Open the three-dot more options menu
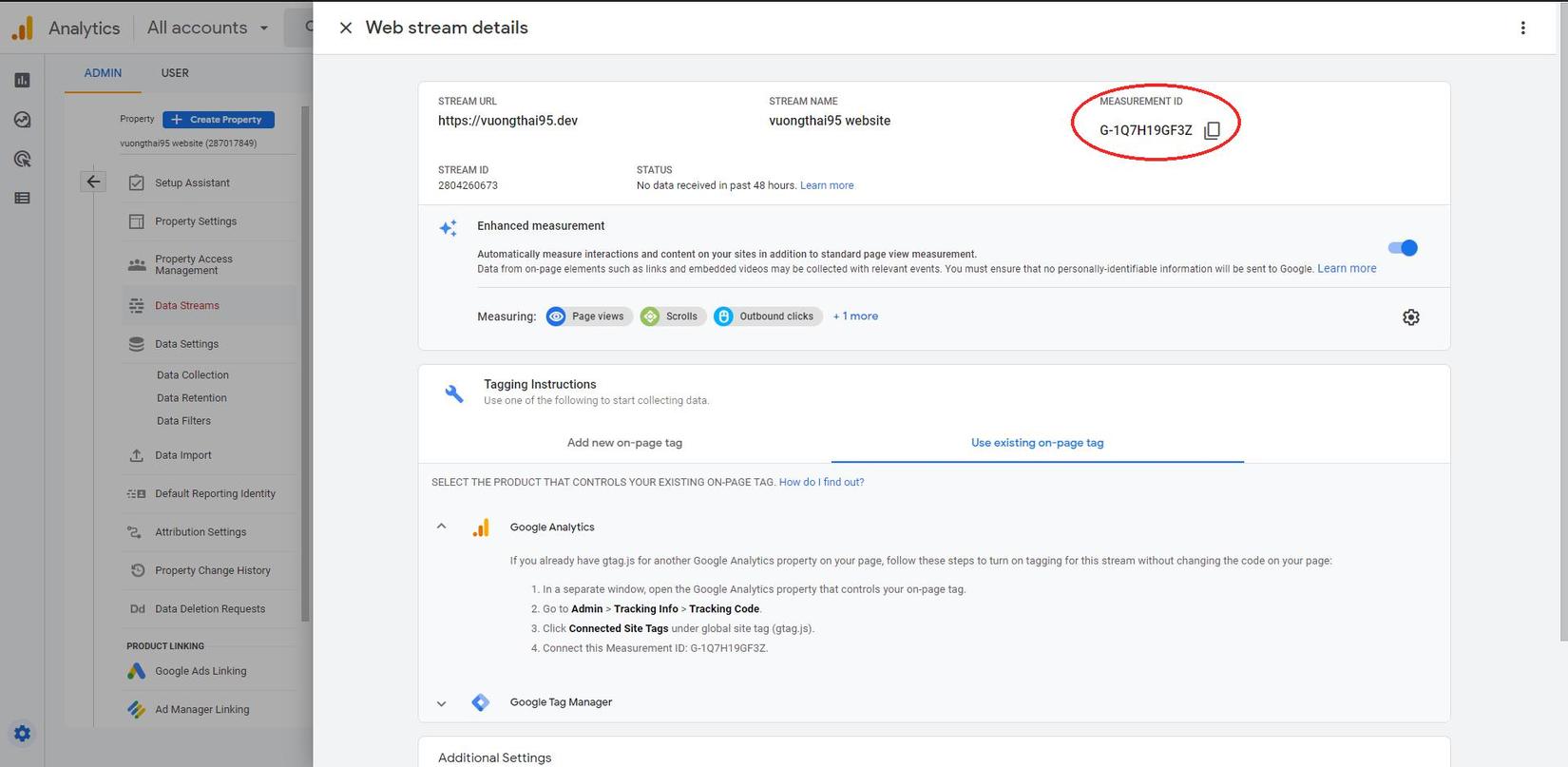Viewport: 1568px width, 767px height. 1522,28
